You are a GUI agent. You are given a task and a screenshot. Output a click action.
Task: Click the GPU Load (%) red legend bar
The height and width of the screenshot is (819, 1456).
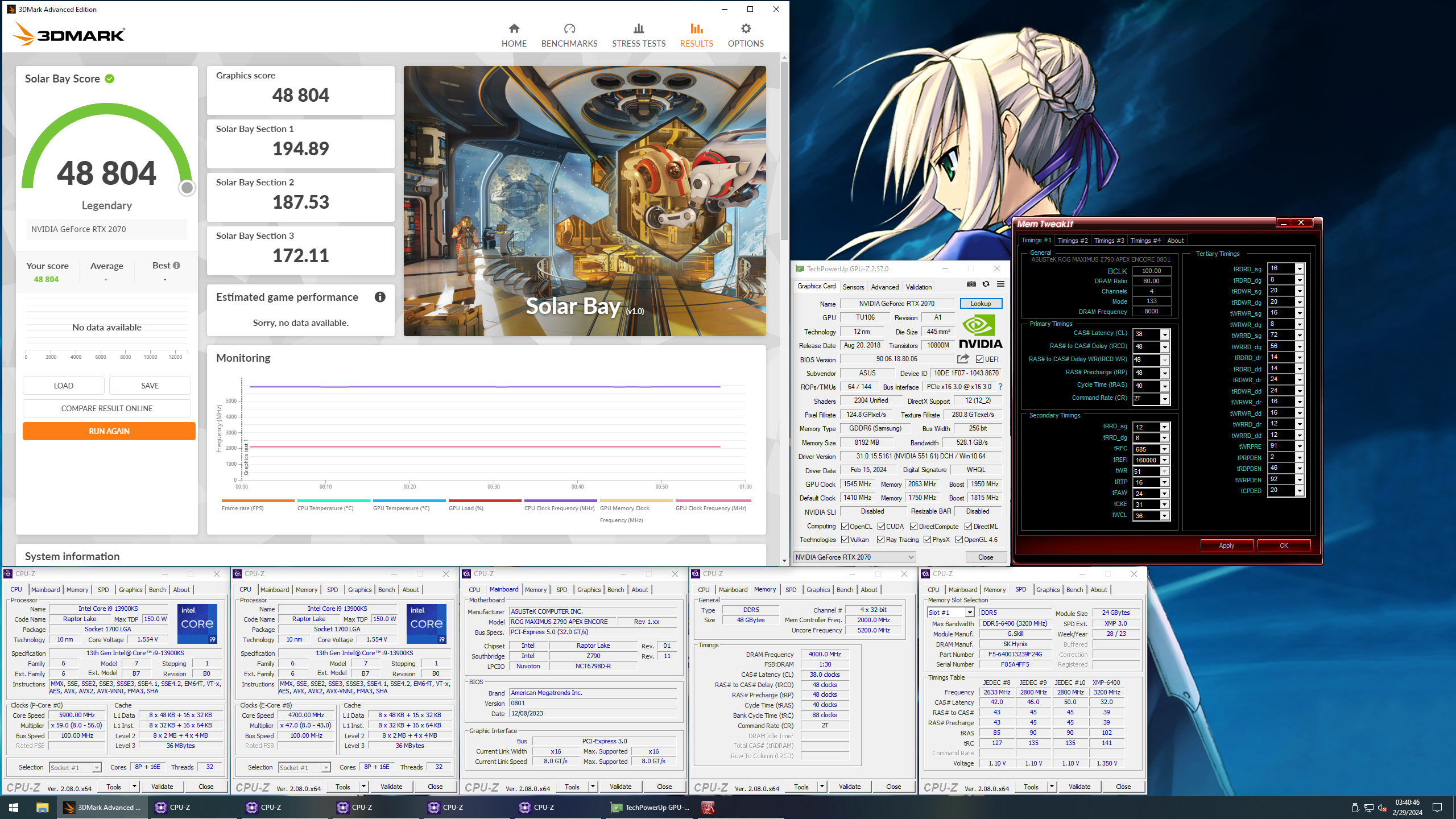pyautogui.click(x=485, y=501)
